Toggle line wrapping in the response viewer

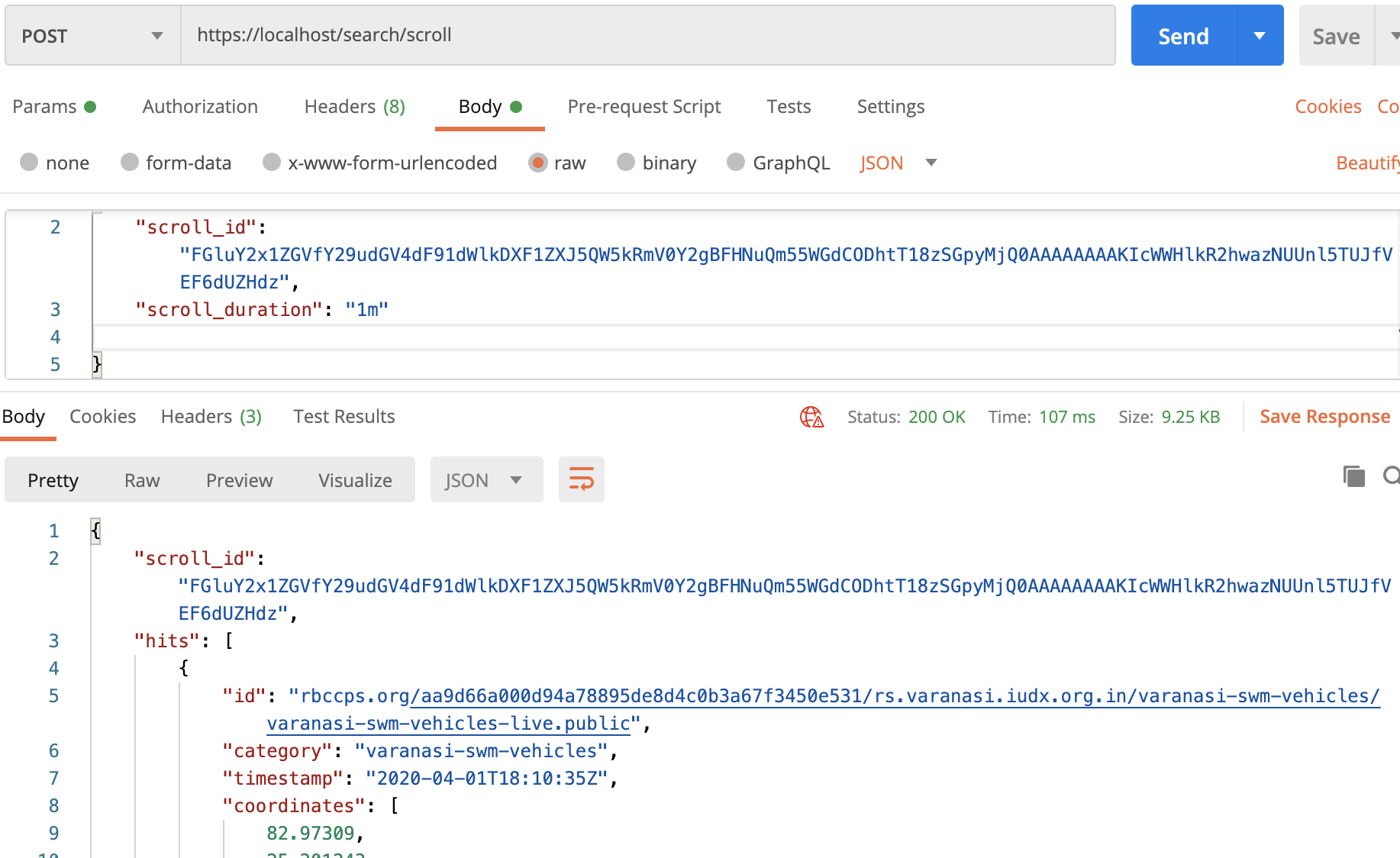point(581,479)
